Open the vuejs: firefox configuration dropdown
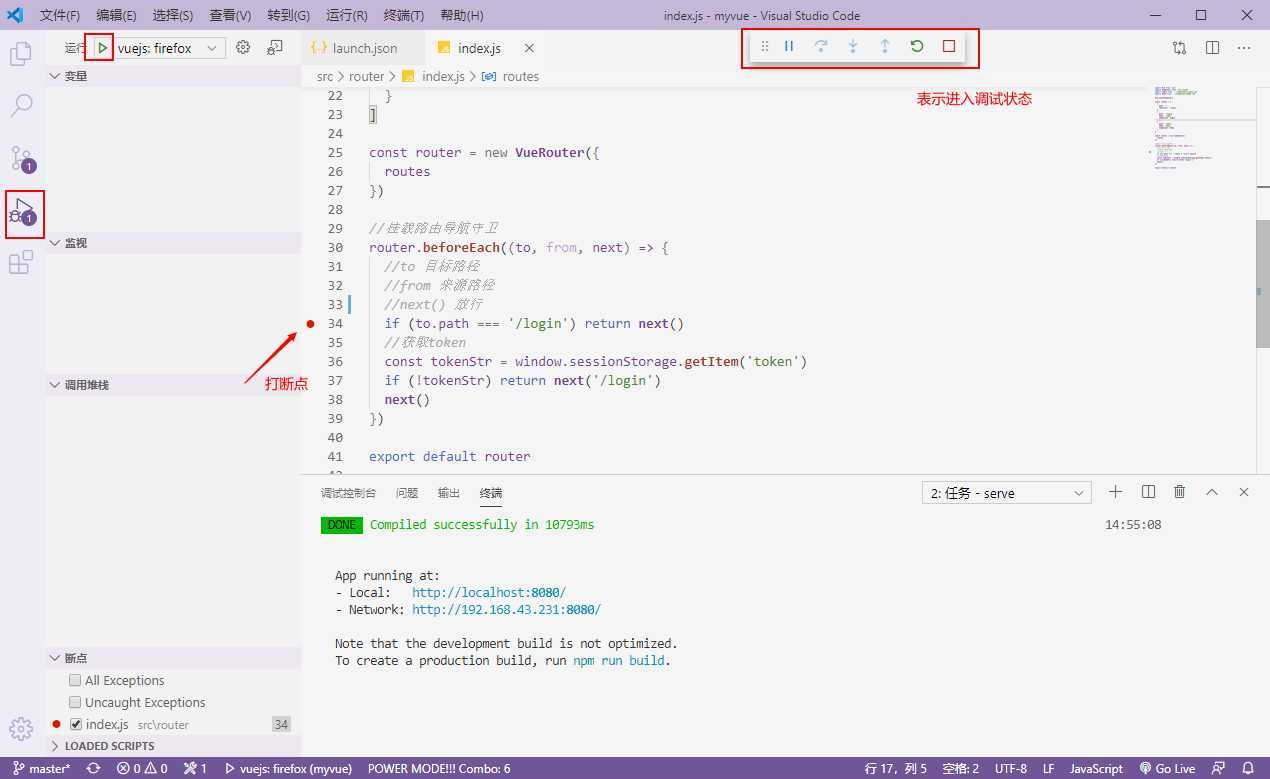The image size is (1270, 779). click(170, 48)
